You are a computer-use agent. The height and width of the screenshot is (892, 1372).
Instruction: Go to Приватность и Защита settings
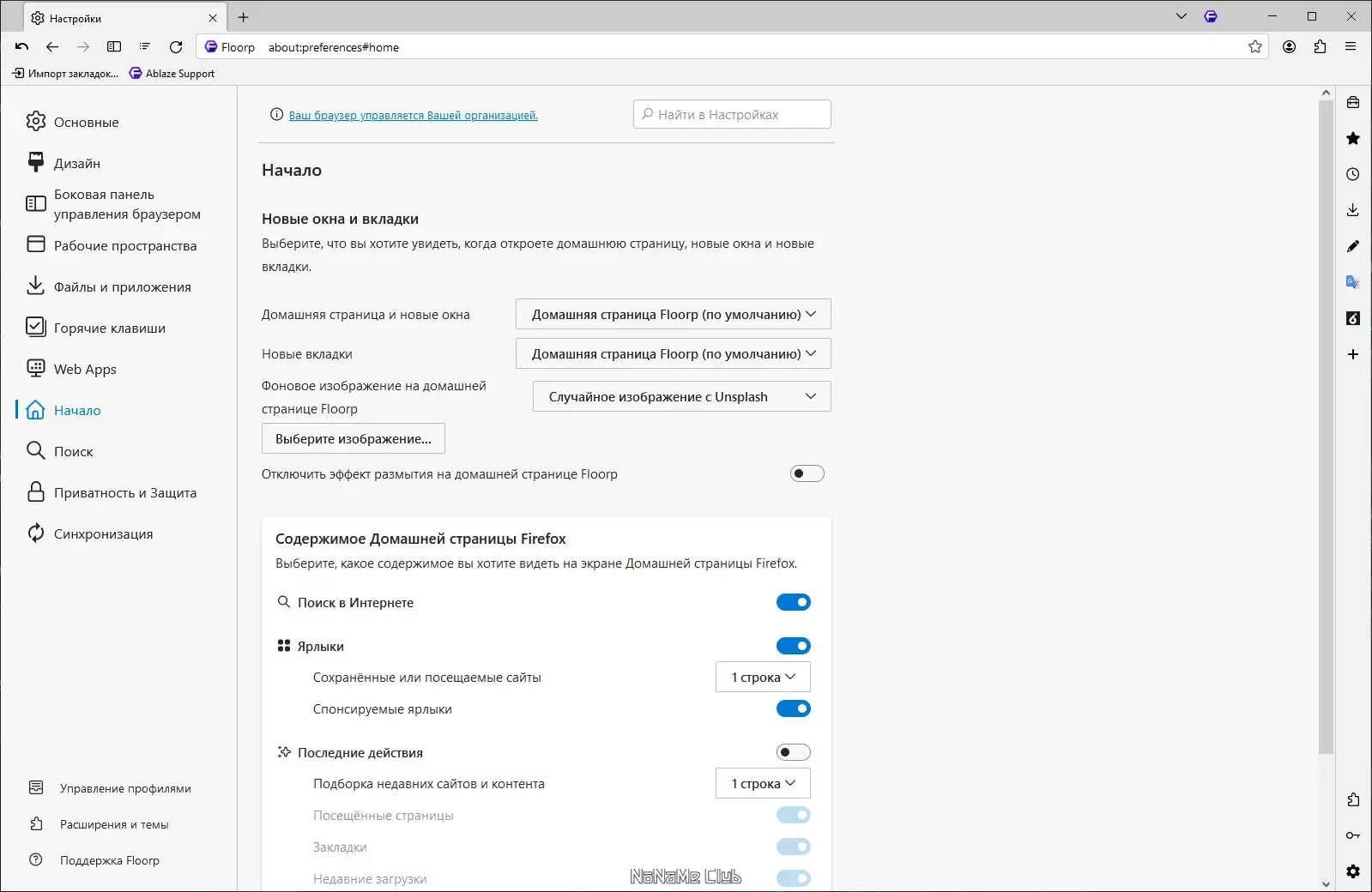pos(112,492)
